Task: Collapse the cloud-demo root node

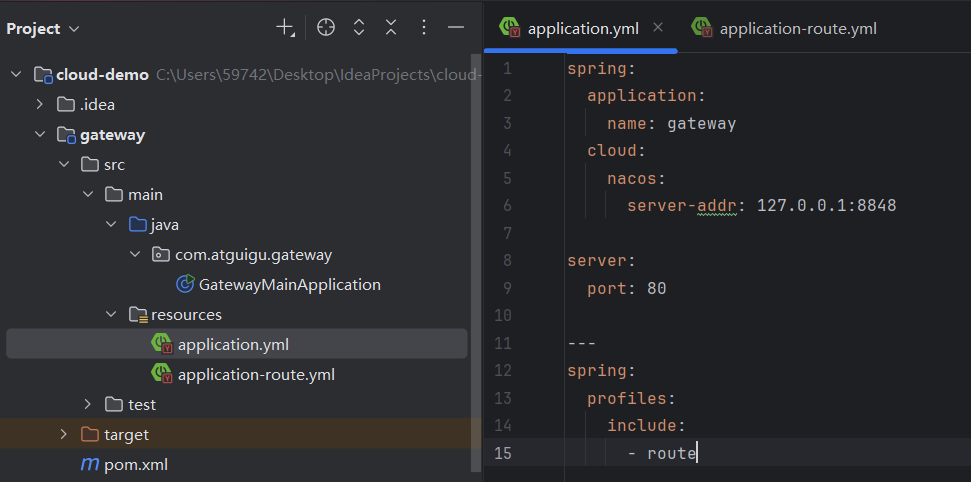Action: click(16, 75)
